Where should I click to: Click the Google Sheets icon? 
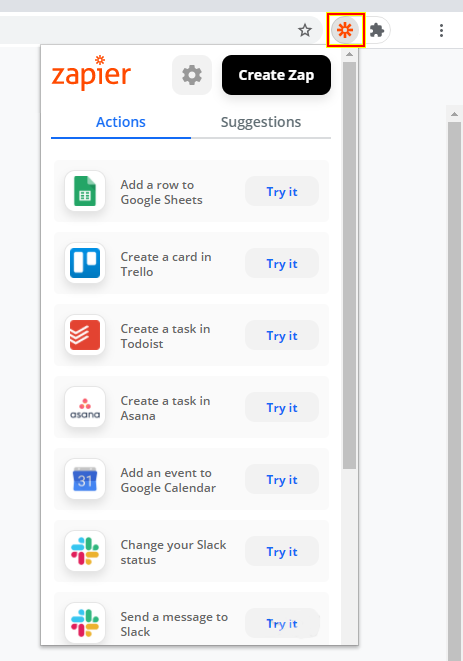click(85, 191)
